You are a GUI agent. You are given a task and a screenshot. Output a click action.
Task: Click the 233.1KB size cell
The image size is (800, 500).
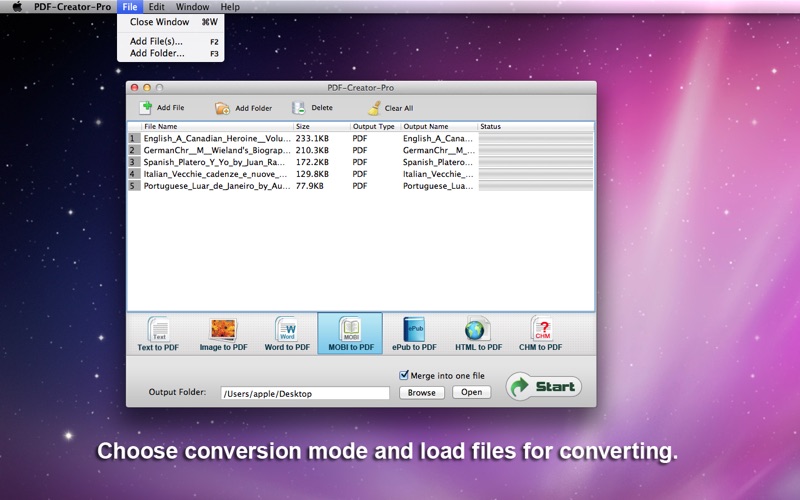pyautogui.click(x=312, y=138)
